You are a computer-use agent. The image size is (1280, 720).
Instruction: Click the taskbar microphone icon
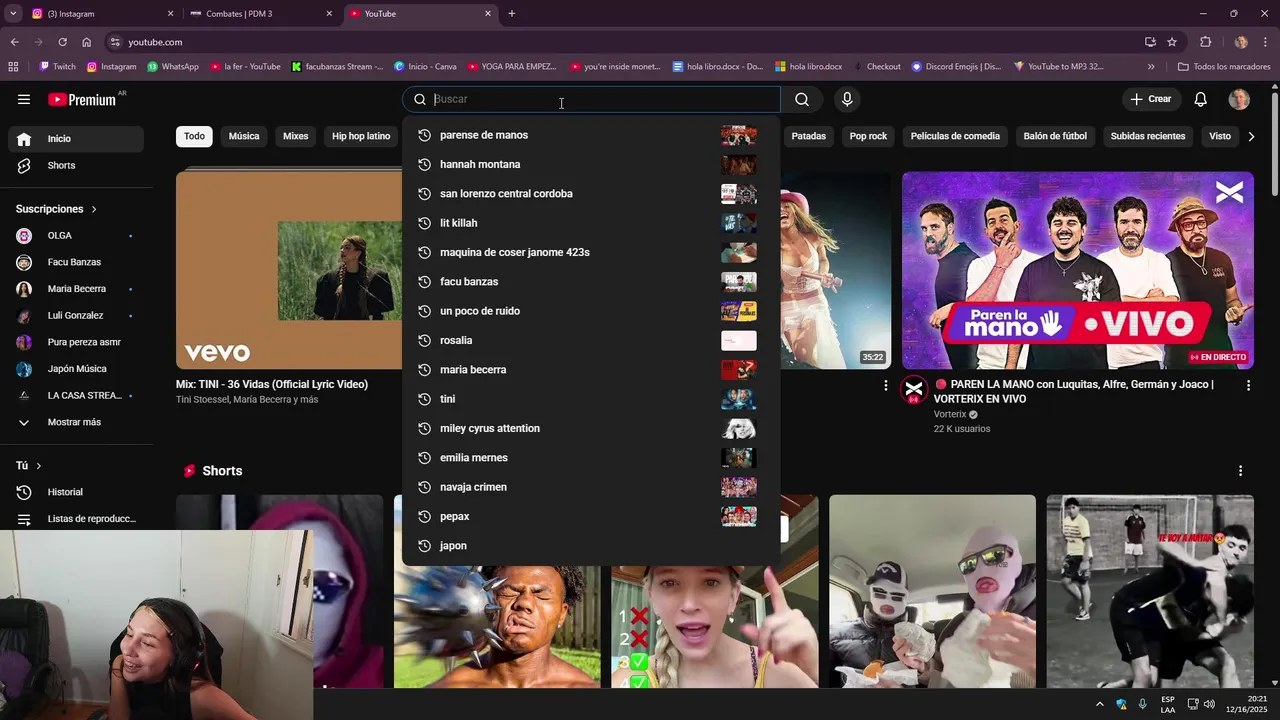click(x=1142, y=704)
